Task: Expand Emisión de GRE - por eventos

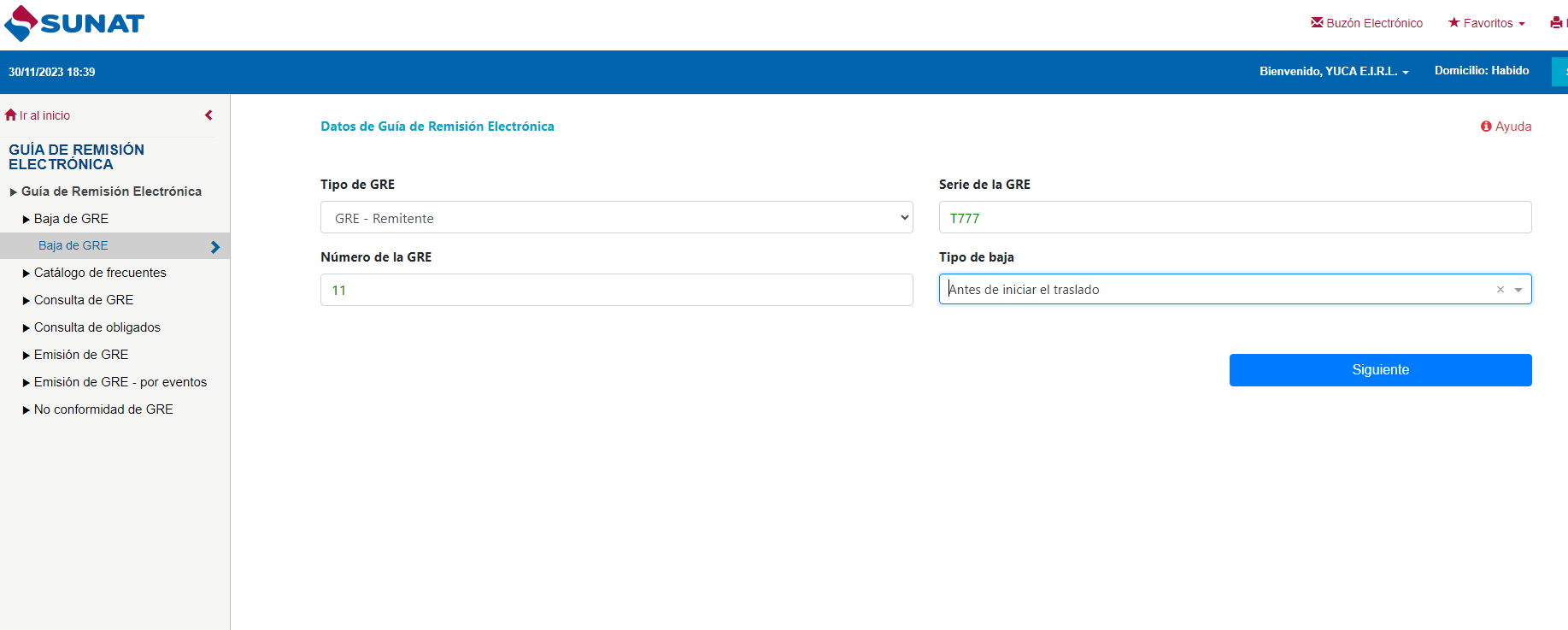Action: [x=120, y=382]
